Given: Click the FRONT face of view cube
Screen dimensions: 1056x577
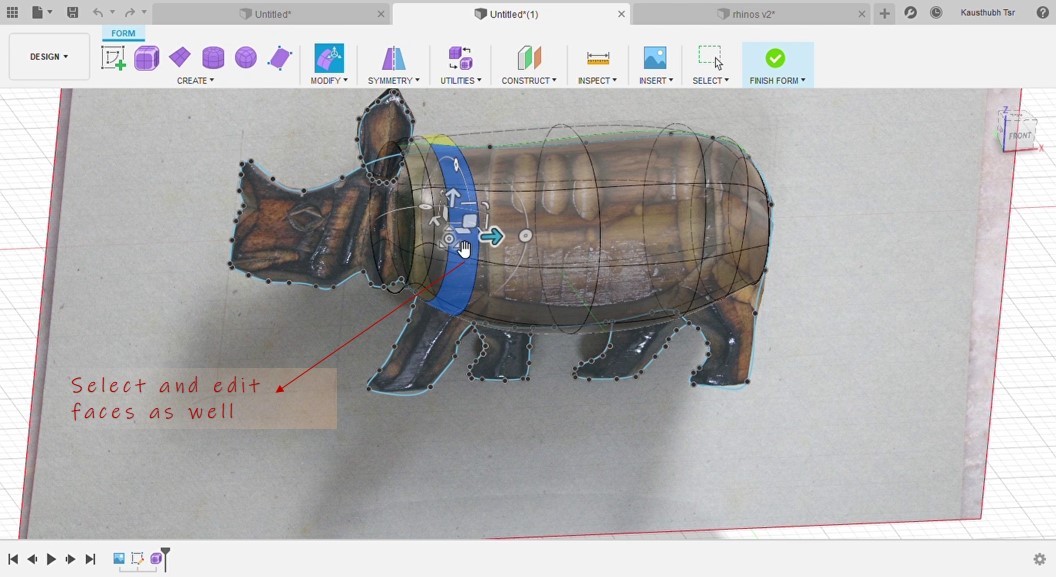Looking at the screenshot, I should point(1020,135).
